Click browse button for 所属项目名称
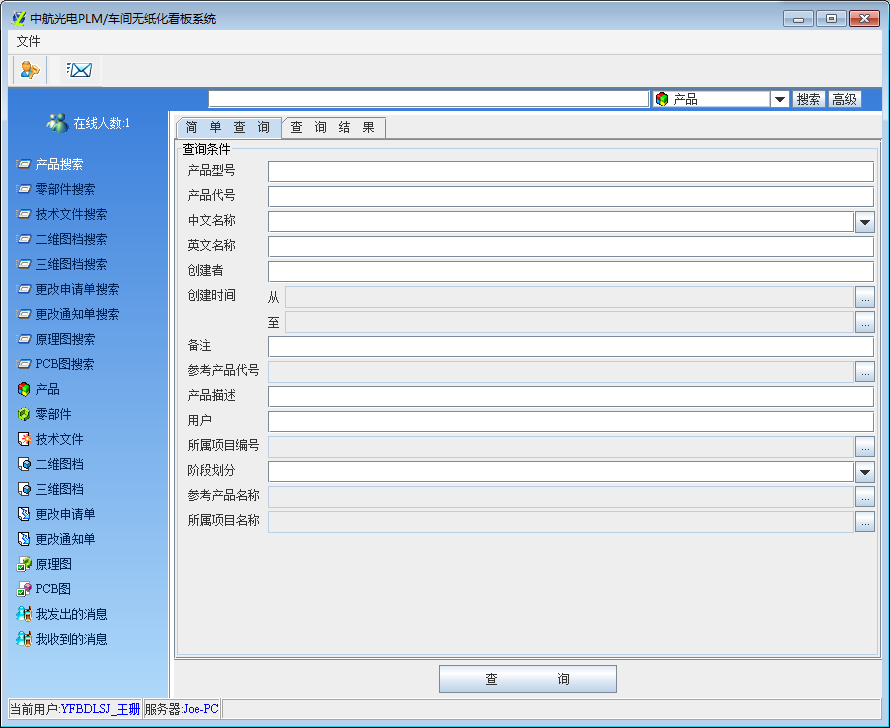Screen dimensions: 890x728 click(x=864, y=521)
